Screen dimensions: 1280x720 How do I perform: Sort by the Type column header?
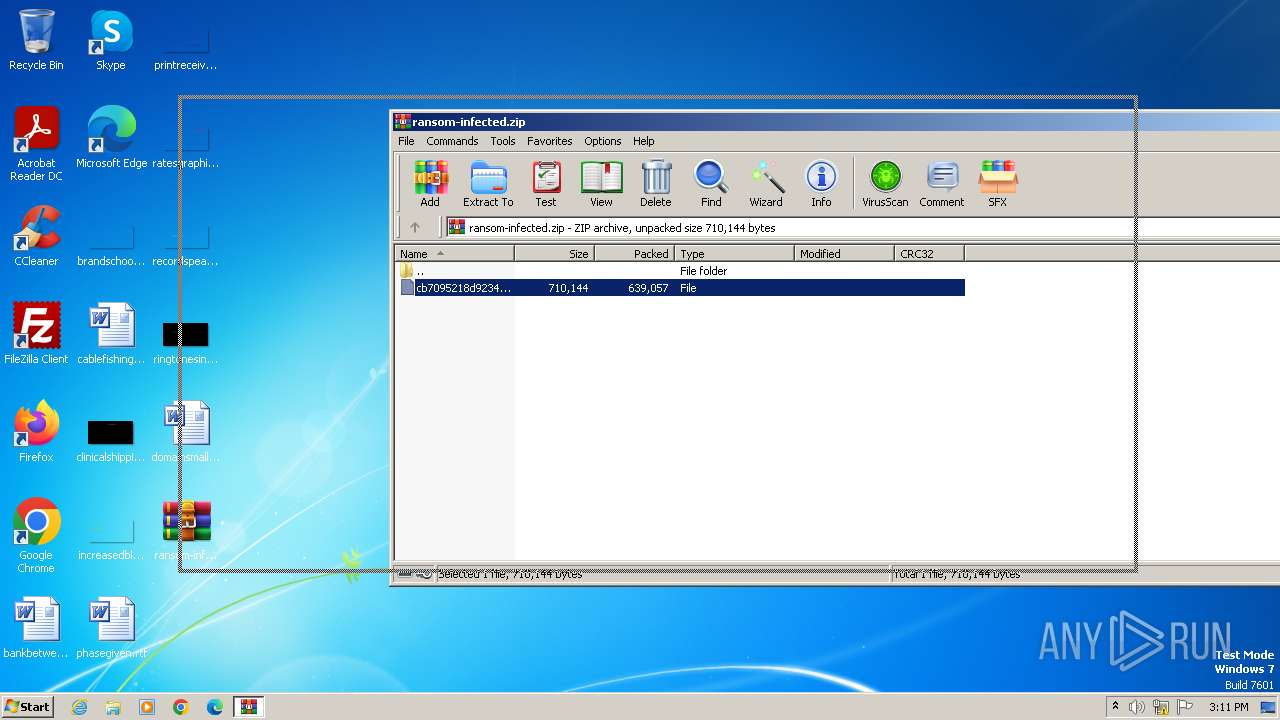click(734, 254)
